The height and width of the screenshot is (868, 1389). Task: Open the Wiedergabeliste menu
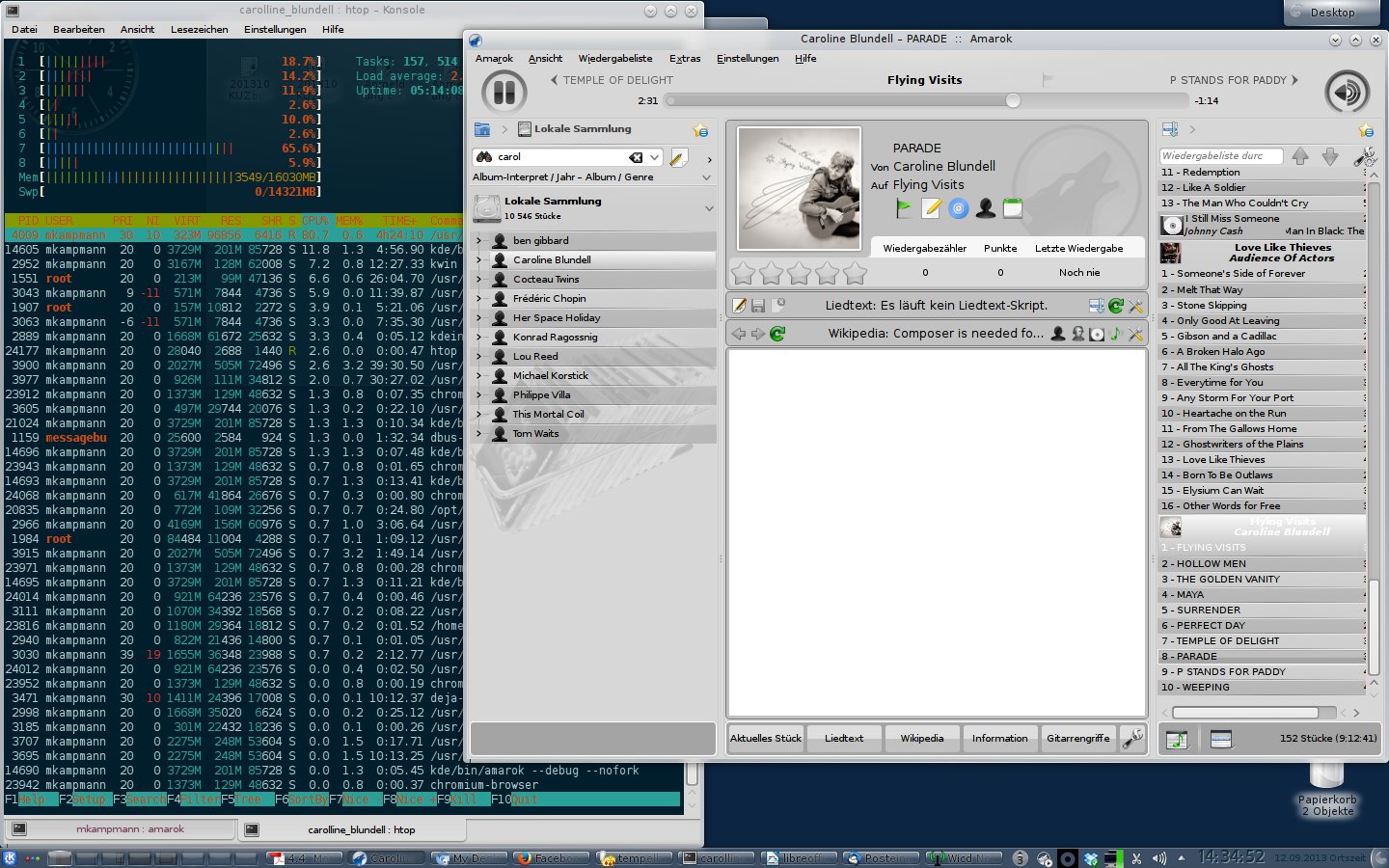(615, 59)
